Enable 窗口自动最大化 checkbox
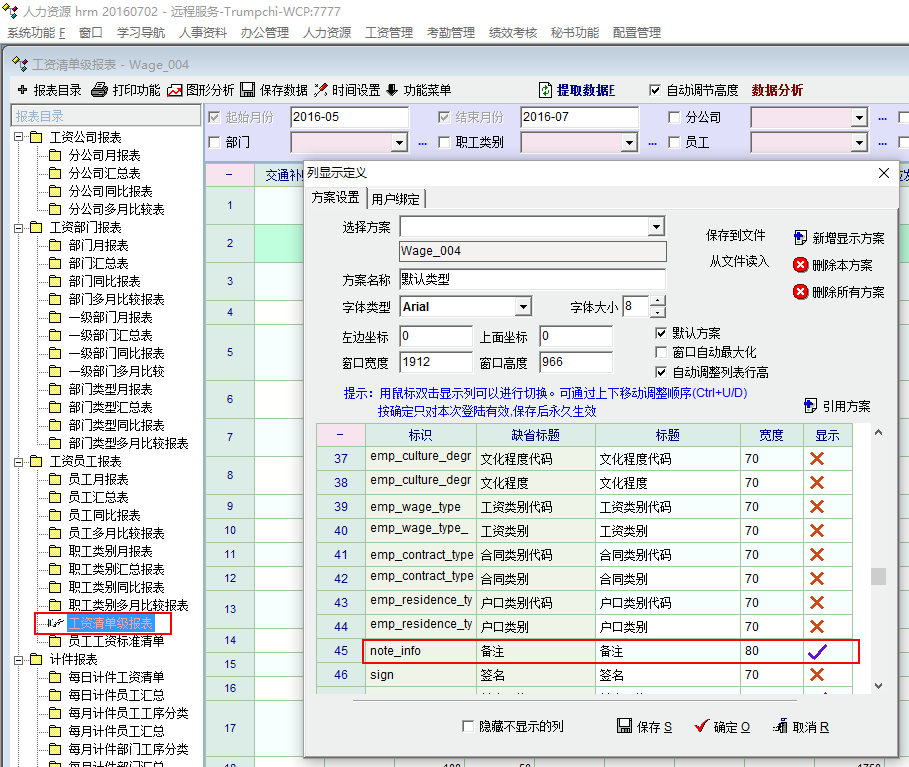Image resolution: width=909 pixels, height=767 pixels. (x=660, y=352)
